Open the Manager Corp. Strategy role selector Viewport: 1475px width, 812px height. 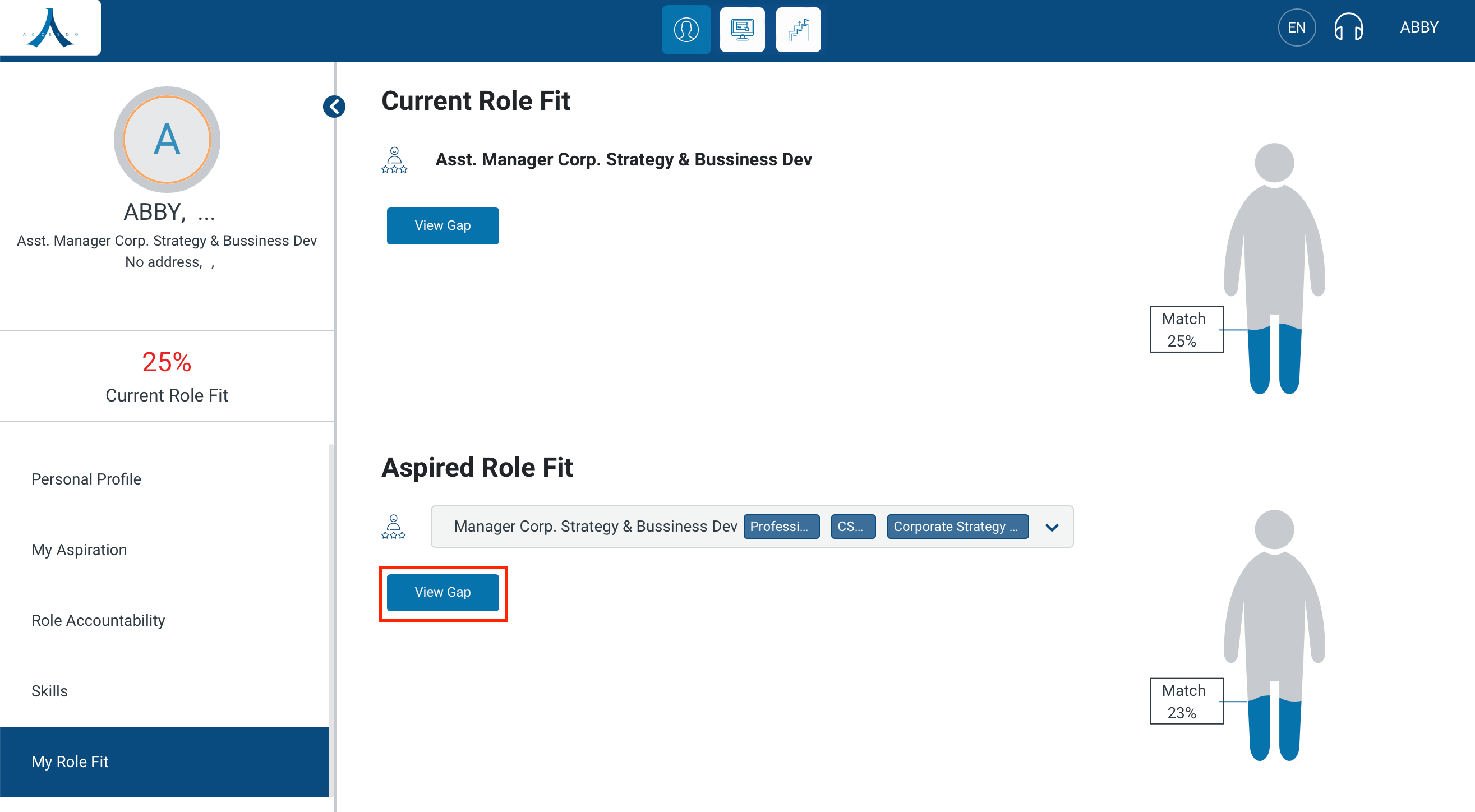[x=594, y=527]
